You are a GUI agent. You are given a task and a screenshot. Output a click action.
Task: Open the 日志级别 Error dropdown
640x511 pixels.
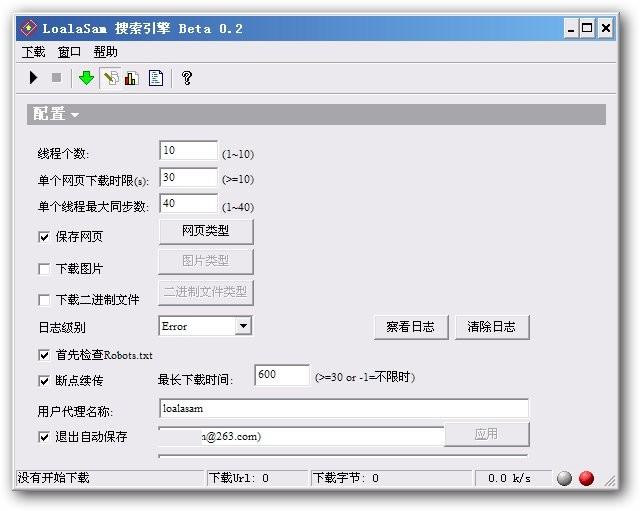[x=243, y=326]
